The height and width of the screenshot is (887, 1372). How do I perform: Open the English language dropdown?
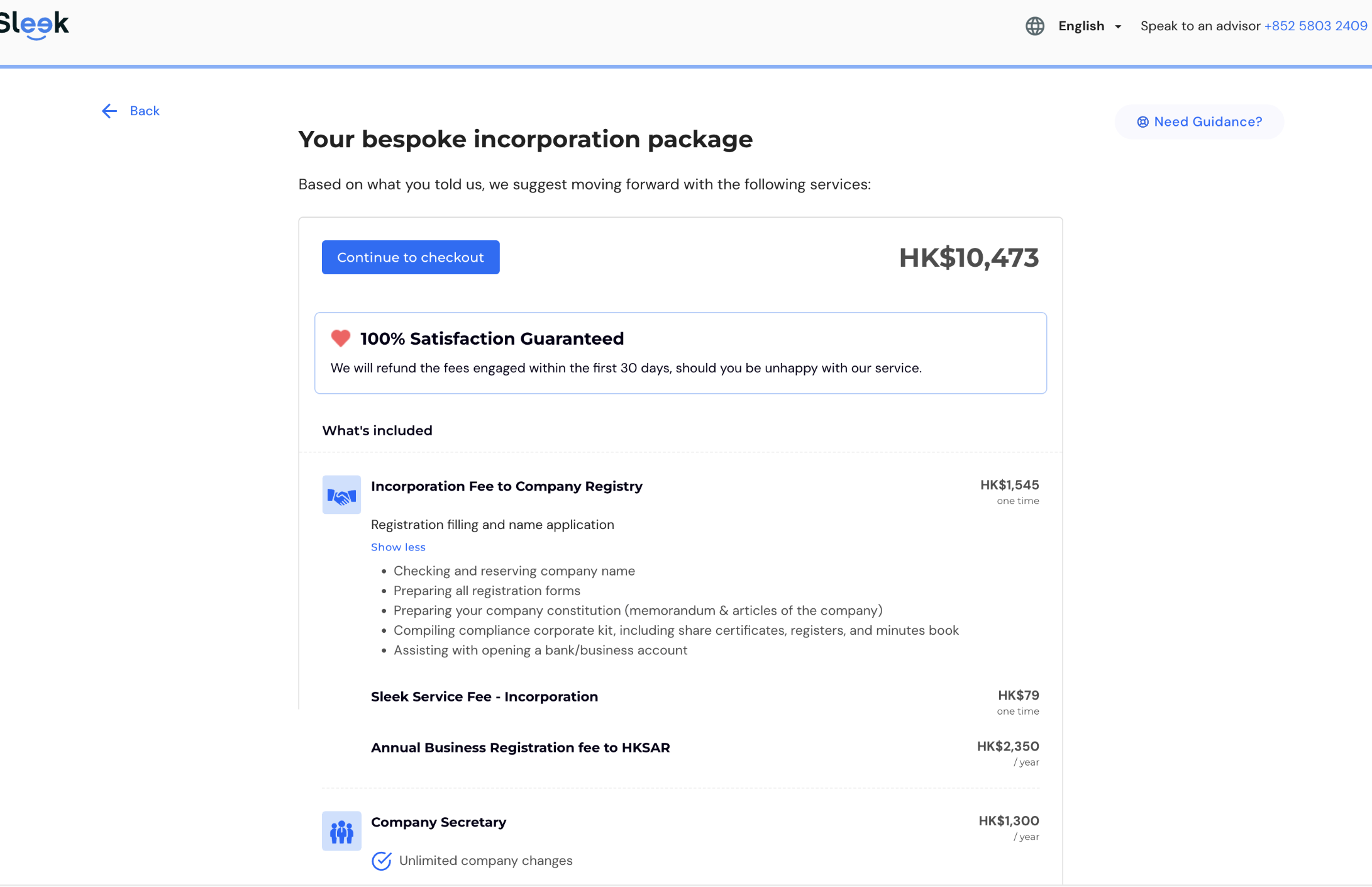coord(1089,26)
